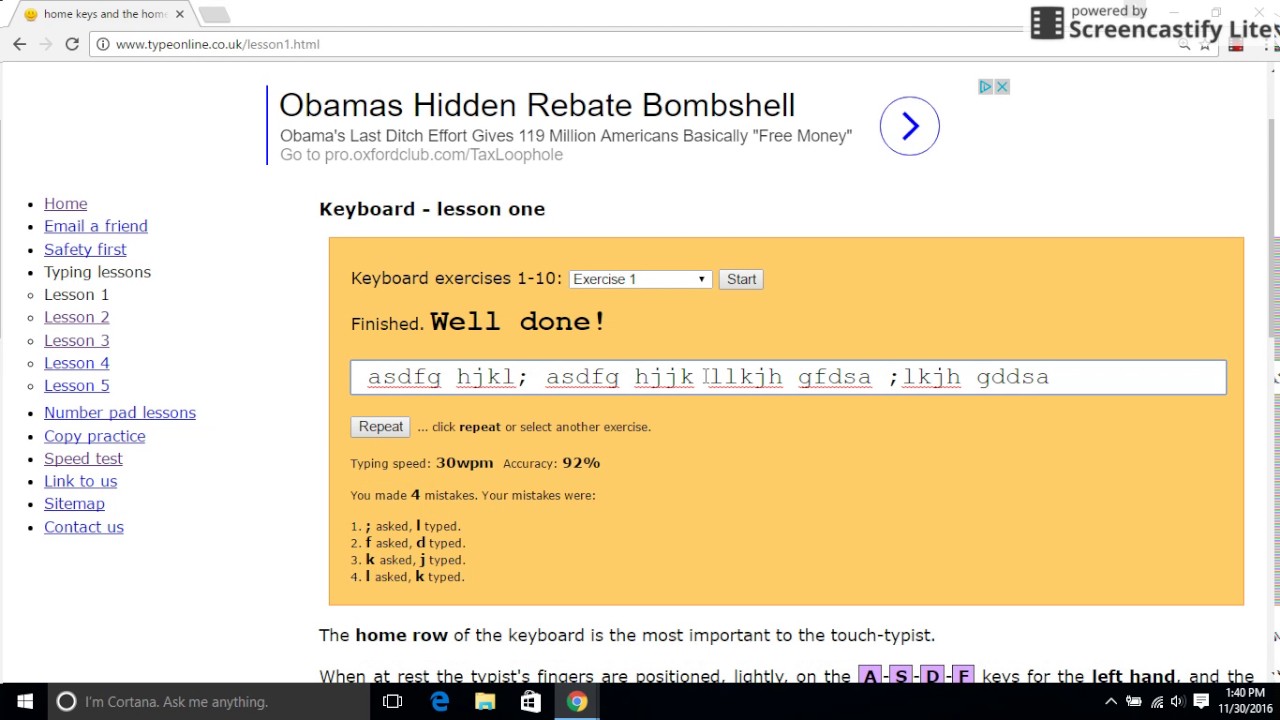Go to Lesson 3
The image size is (1280, 720).
point(76,340)
